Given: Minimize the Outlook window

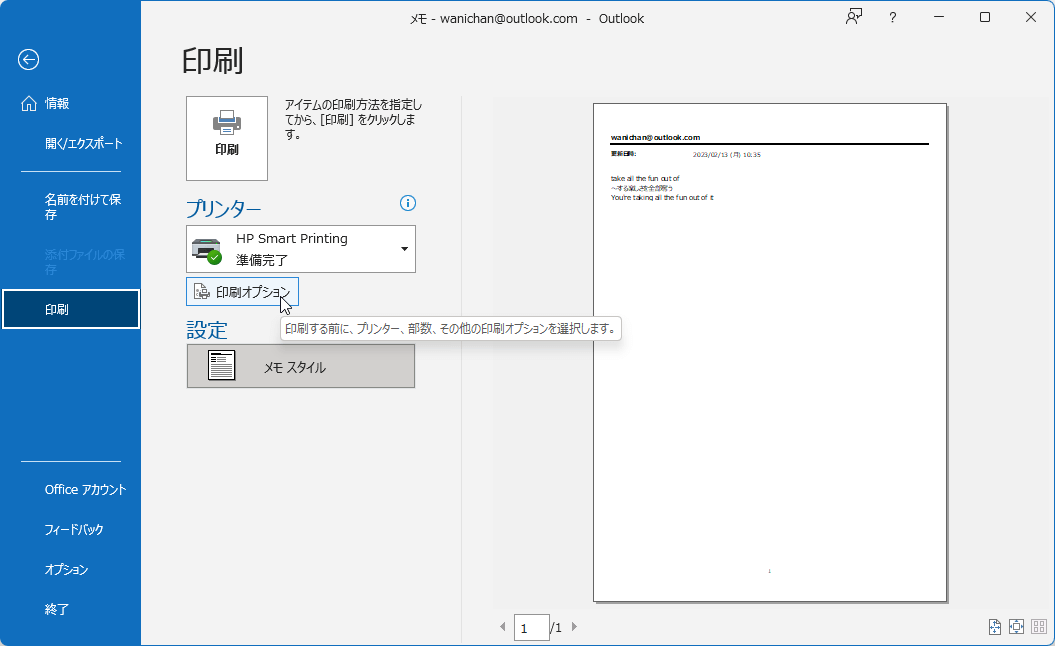Looking at the screenshot, I should 939,17.
